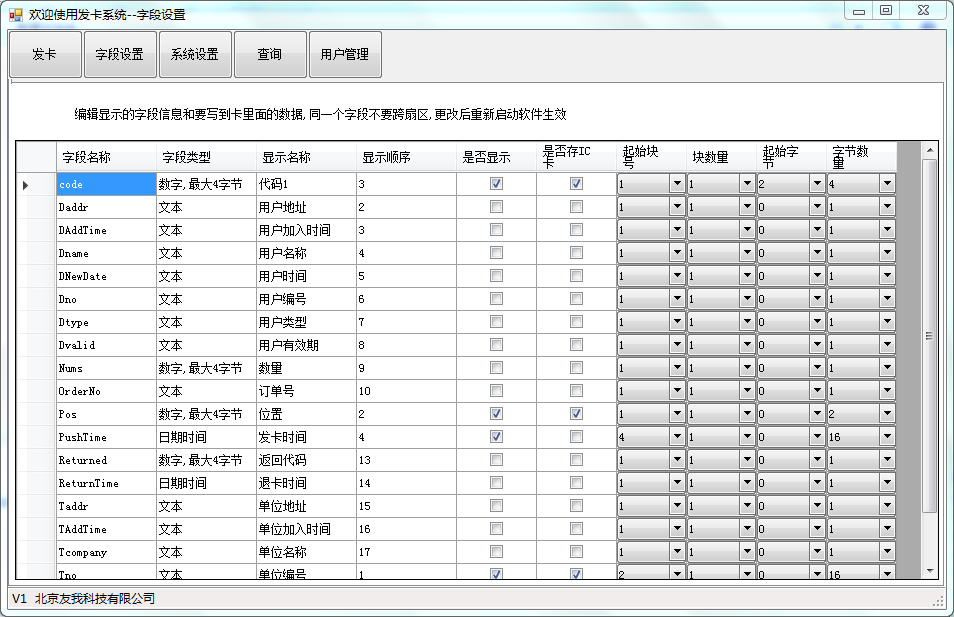Viewport: 954px width, 617px height.
Task: Open the 块数量 dropdown for Dname row
Action: (x=745, y=252)
